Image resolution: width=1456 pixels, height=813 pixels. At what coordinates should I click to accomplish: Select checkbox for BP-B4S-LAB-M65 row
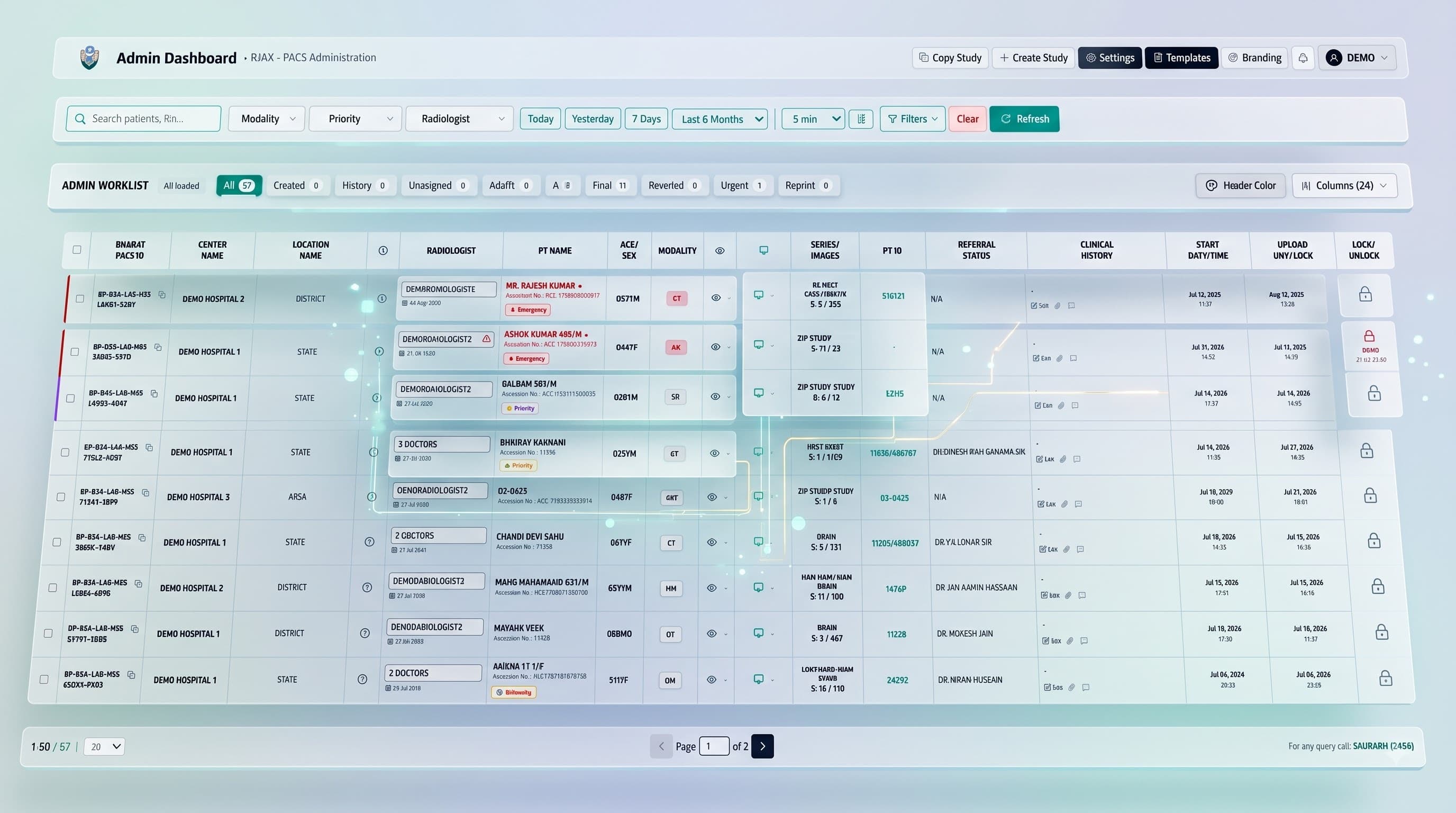[70, 399]
